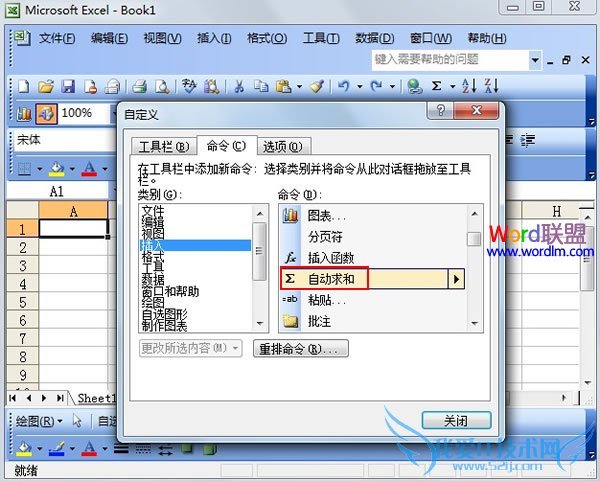Image resolution: width=600 pixels, height=481 pixels.
Task: Open the Paste dropdown arrow
Action: pyautogui.click(x=299, y=86)
